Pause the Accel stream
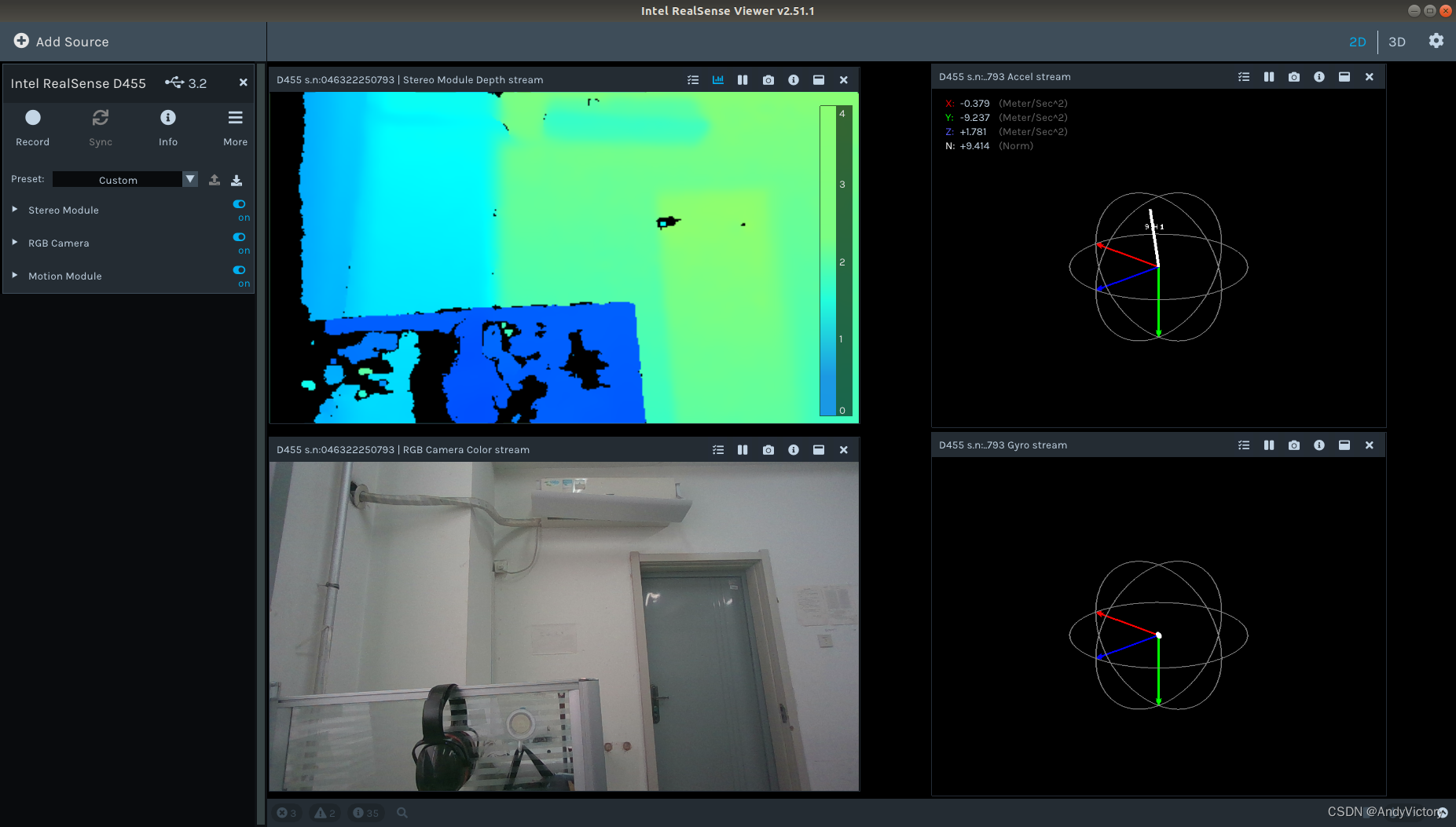The height and width of the screenshot is (827, 1456). (1269, 77)
